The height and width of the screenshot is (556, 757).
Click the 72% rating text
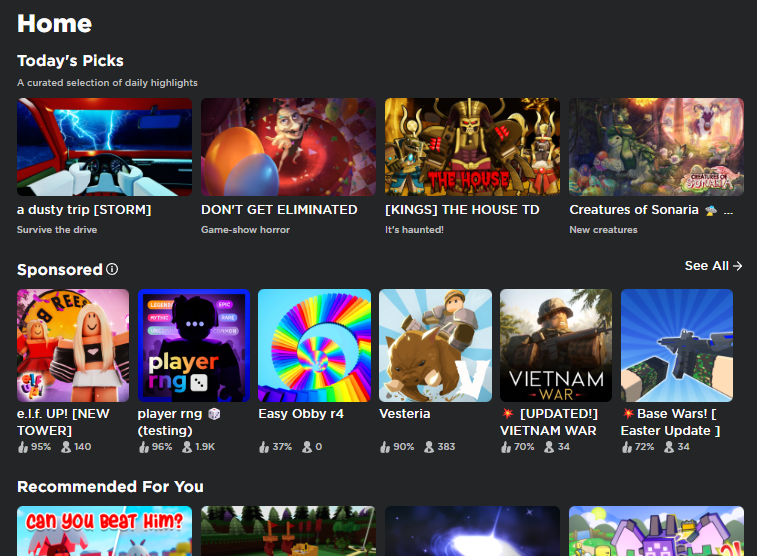[x=645, y=447]
